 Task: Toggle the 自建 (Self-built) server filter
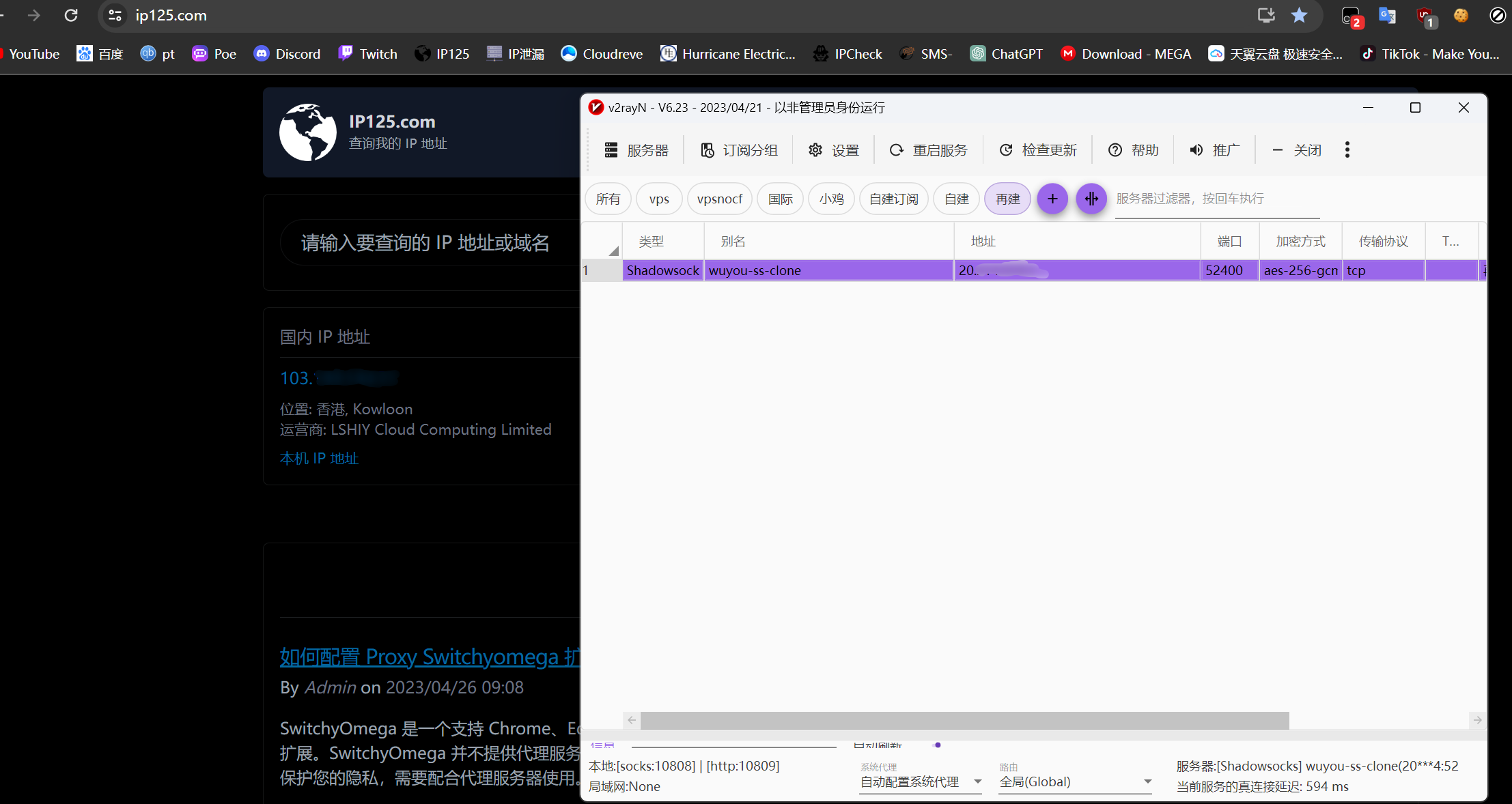(954, 198)
